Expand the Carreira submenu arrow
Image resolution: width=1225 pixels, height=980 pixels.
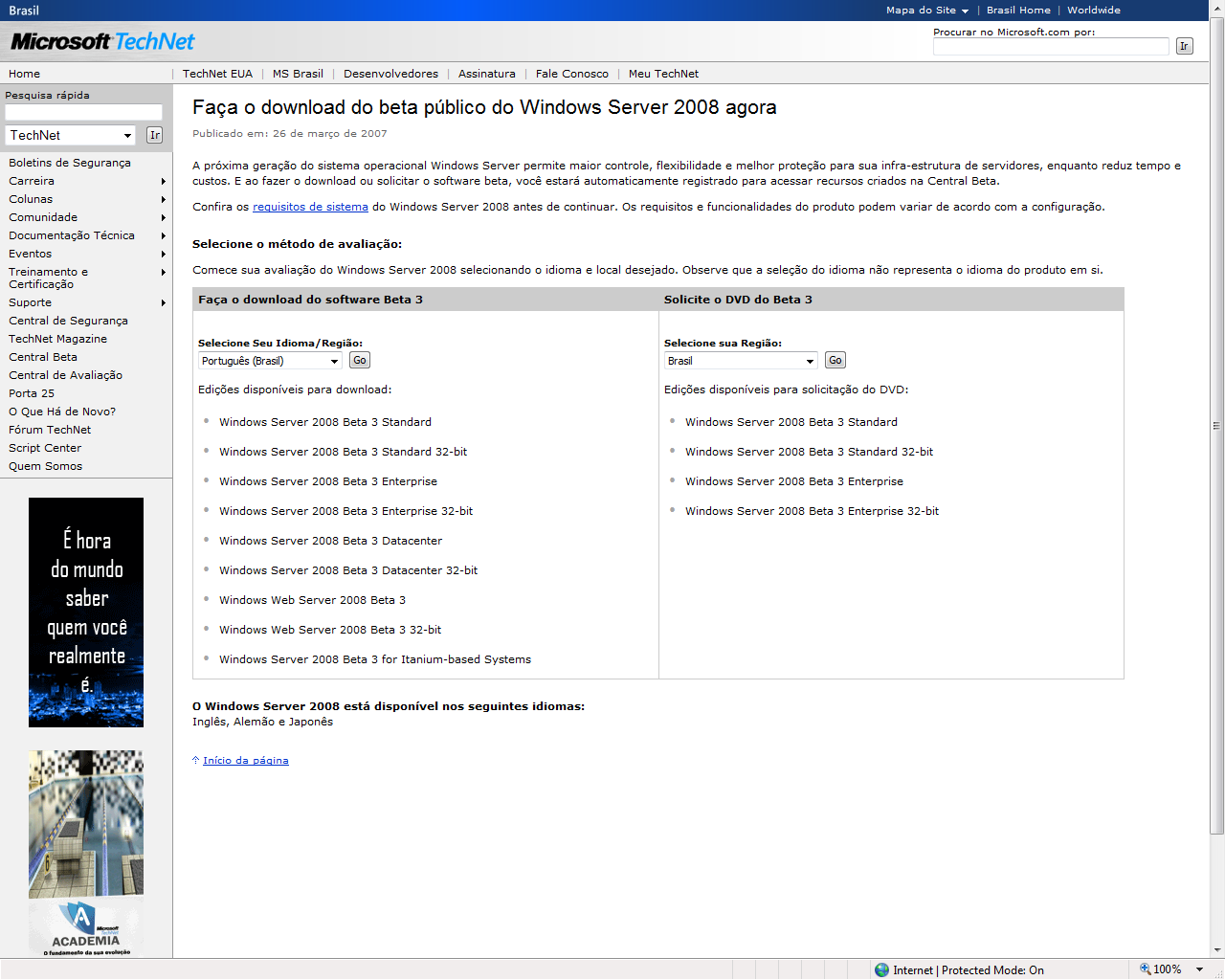click(x=164, y=181)
